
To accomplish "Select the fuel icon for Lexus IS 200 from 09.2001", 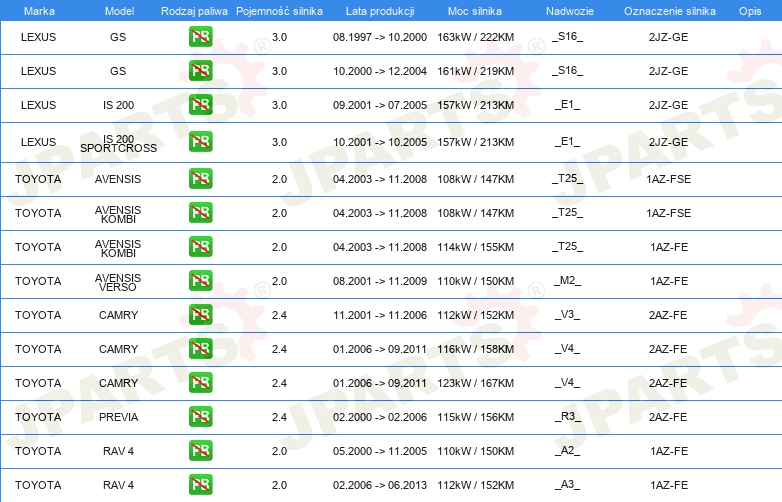I will point(200,105).
